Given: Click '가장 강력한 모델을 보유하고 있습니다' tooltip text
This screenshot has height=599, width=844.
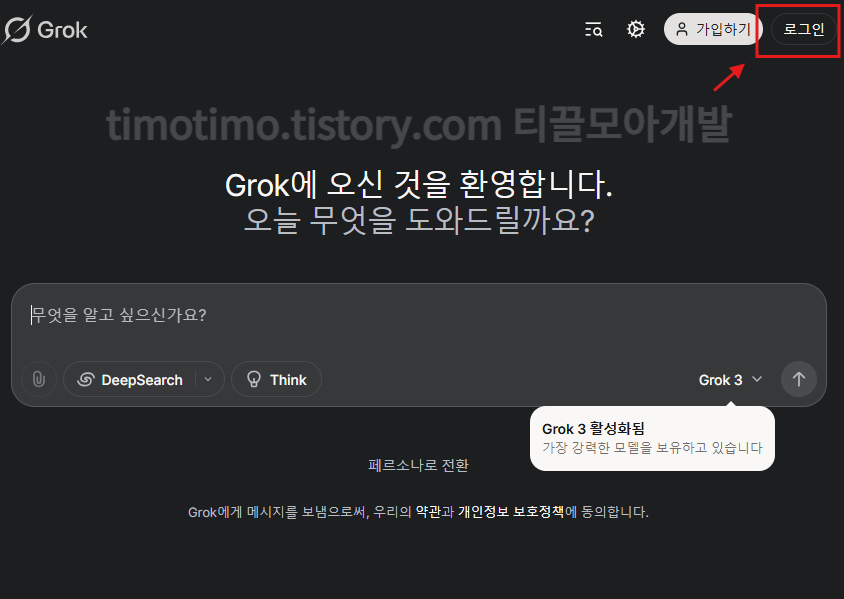Looking at the screenshot, I should pos(652,448).
